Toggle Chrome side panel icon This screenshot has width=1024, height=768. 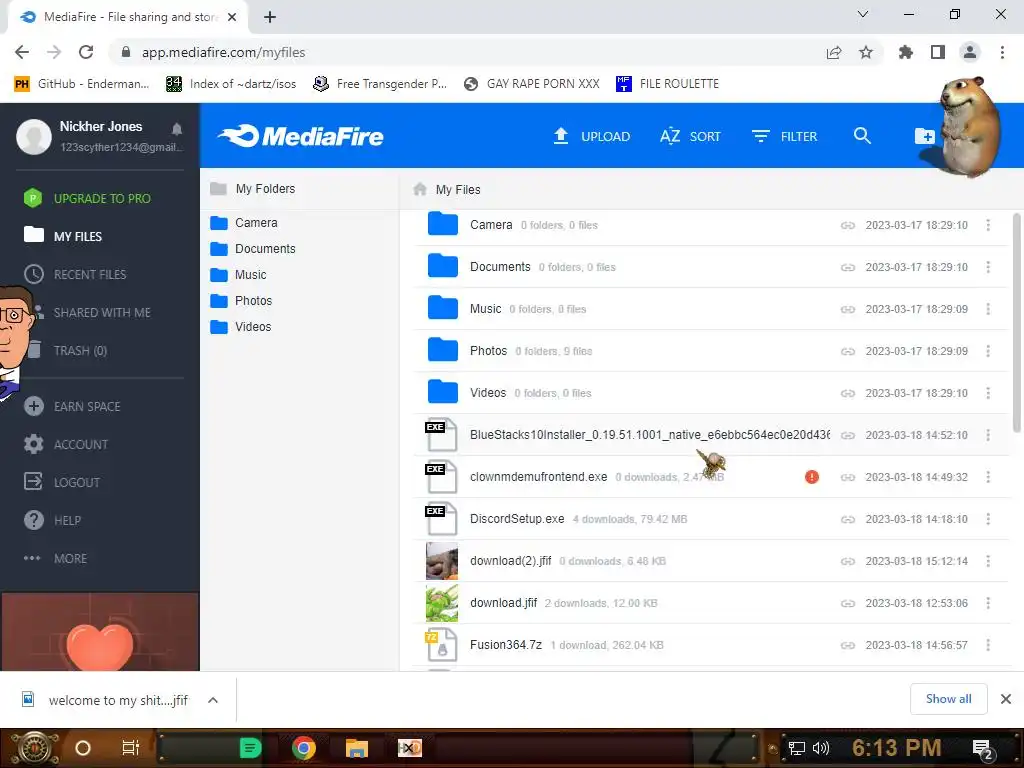tap(938, 52)
